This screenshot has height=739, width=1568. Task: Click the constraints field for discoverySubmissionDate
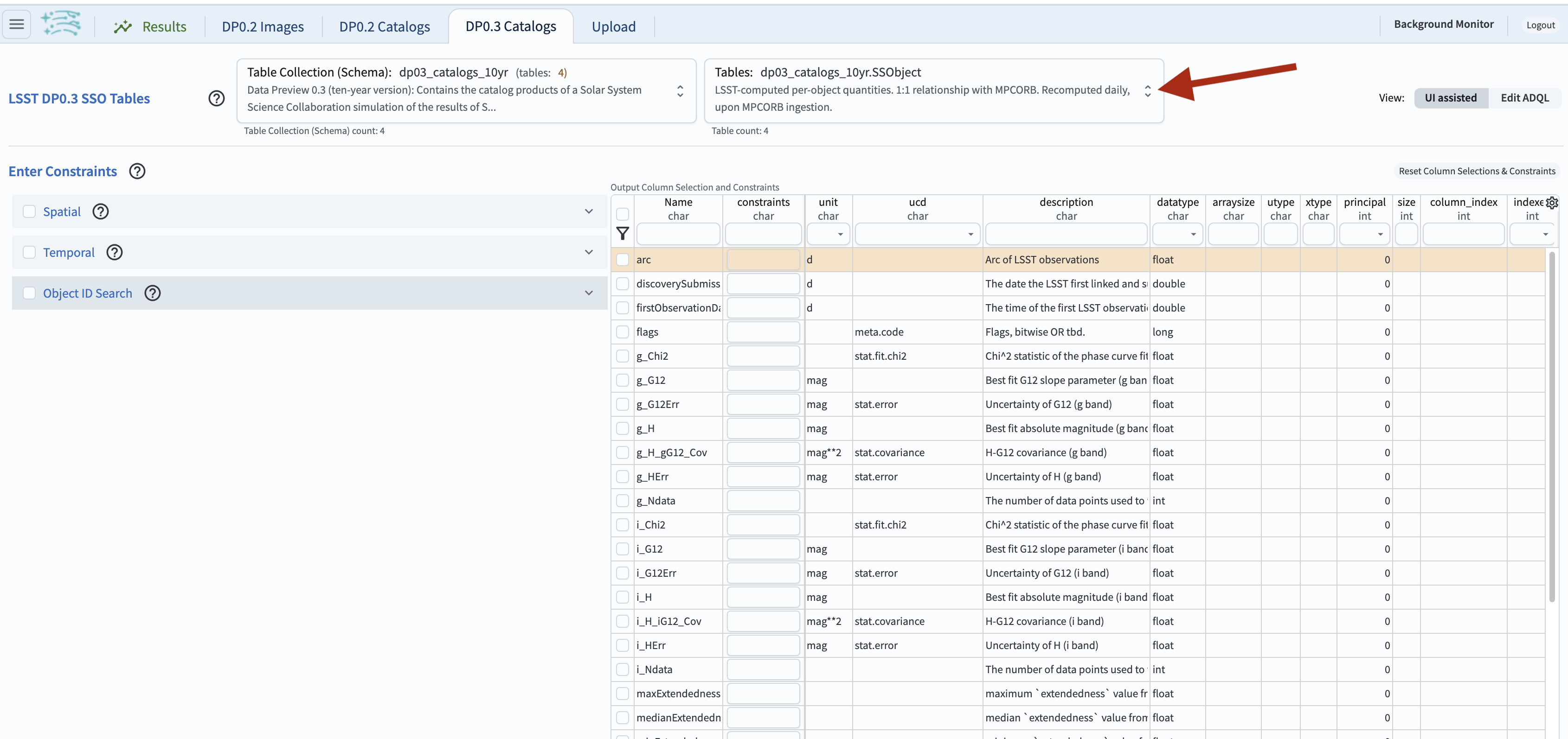[x=763, y=283]
